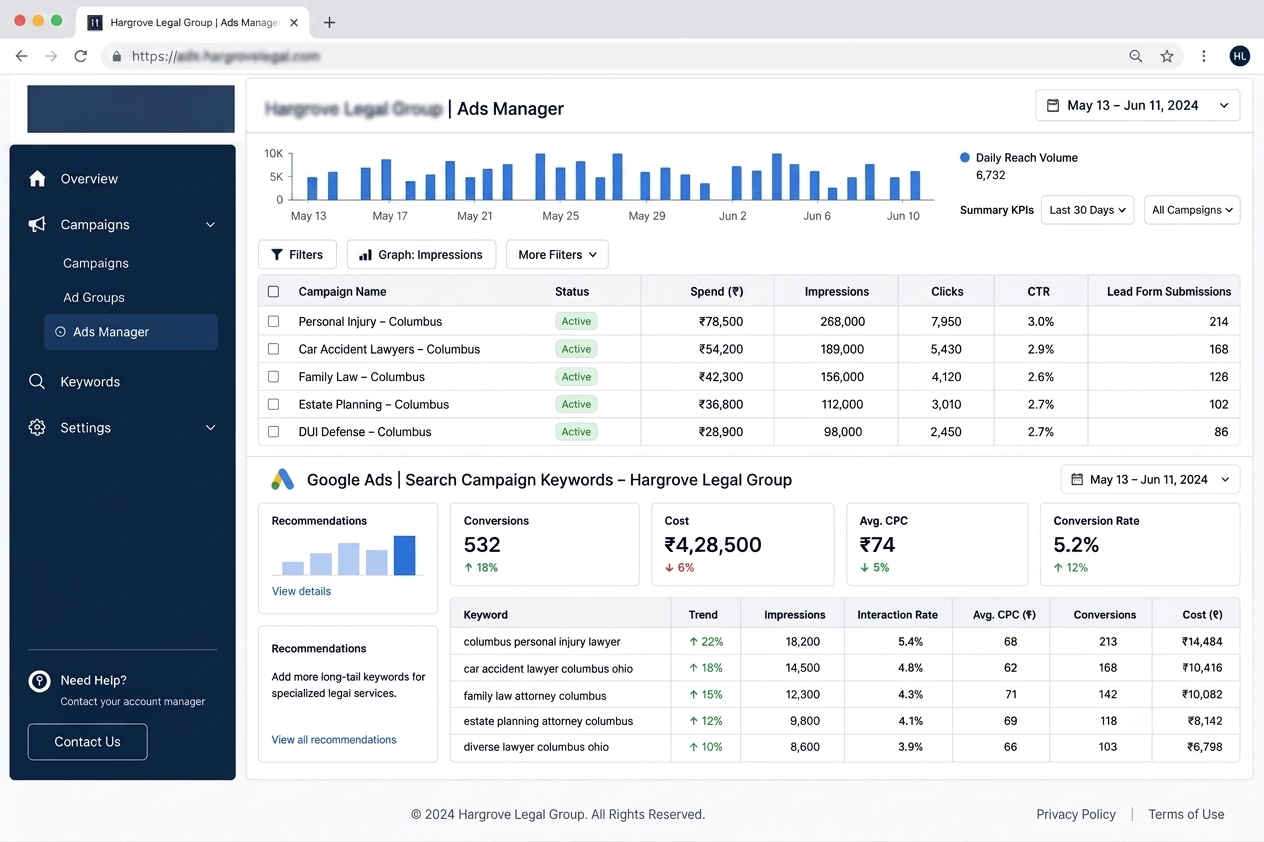
Task: Open View all recommendations link
Action: click(x=334, y=740)
